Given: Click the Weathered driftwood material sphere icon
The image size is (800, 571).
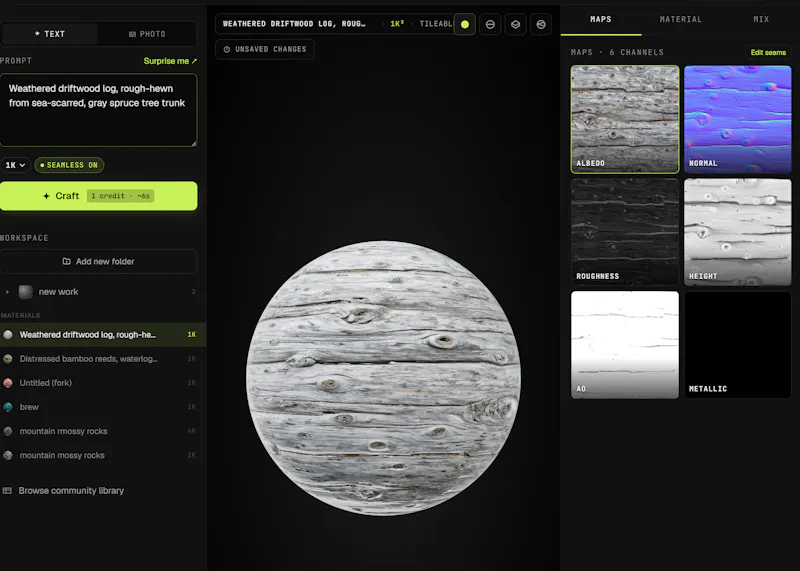Looking at the screenshot, I should pyautogui.click(x=8, y=334).
